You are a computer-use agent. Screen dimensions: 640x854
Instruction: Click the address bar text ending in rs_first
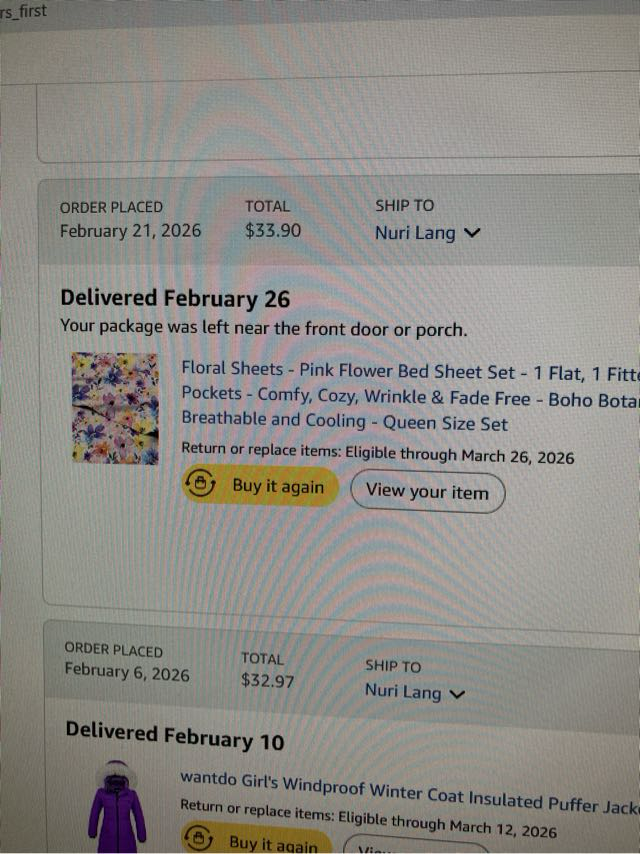tap(24, 12)
